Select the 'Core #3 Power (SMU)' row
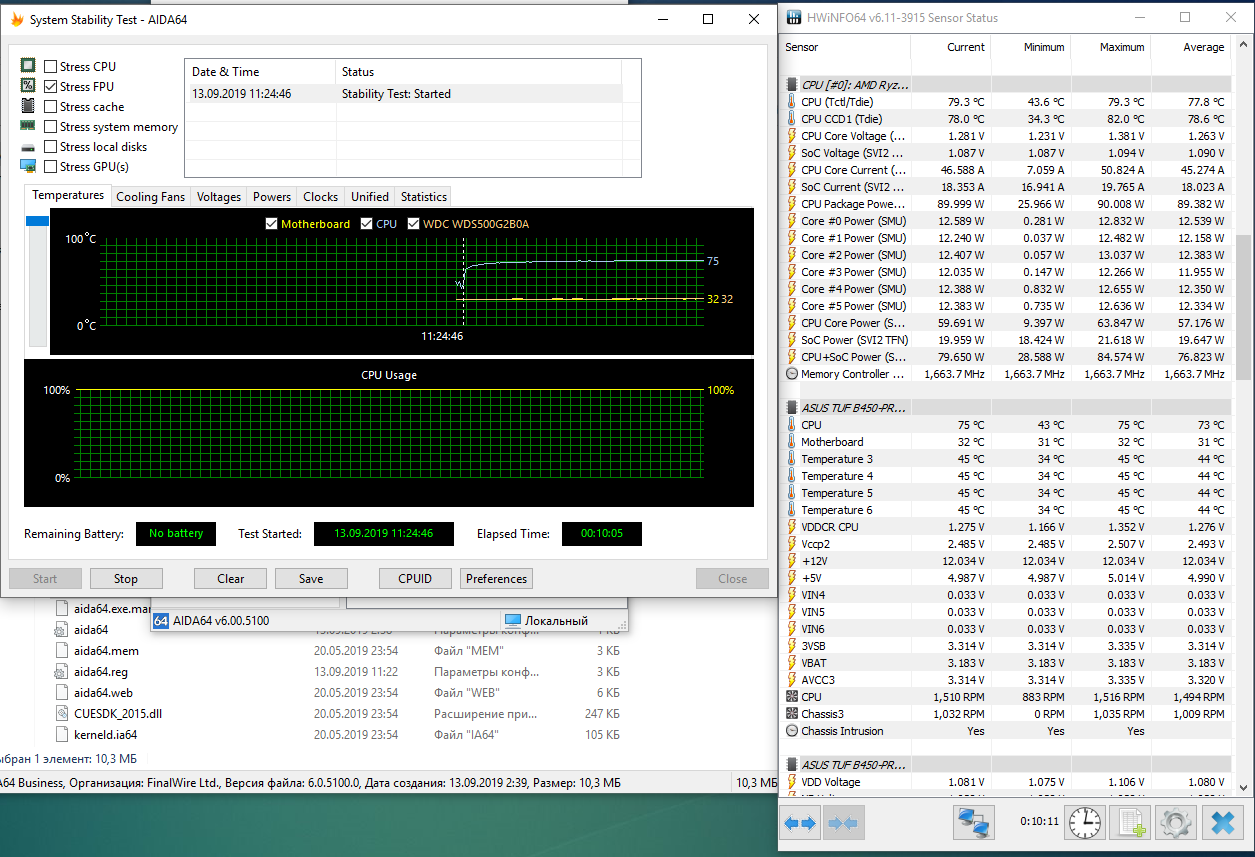1255x857 pixels. click(1007, 272)
